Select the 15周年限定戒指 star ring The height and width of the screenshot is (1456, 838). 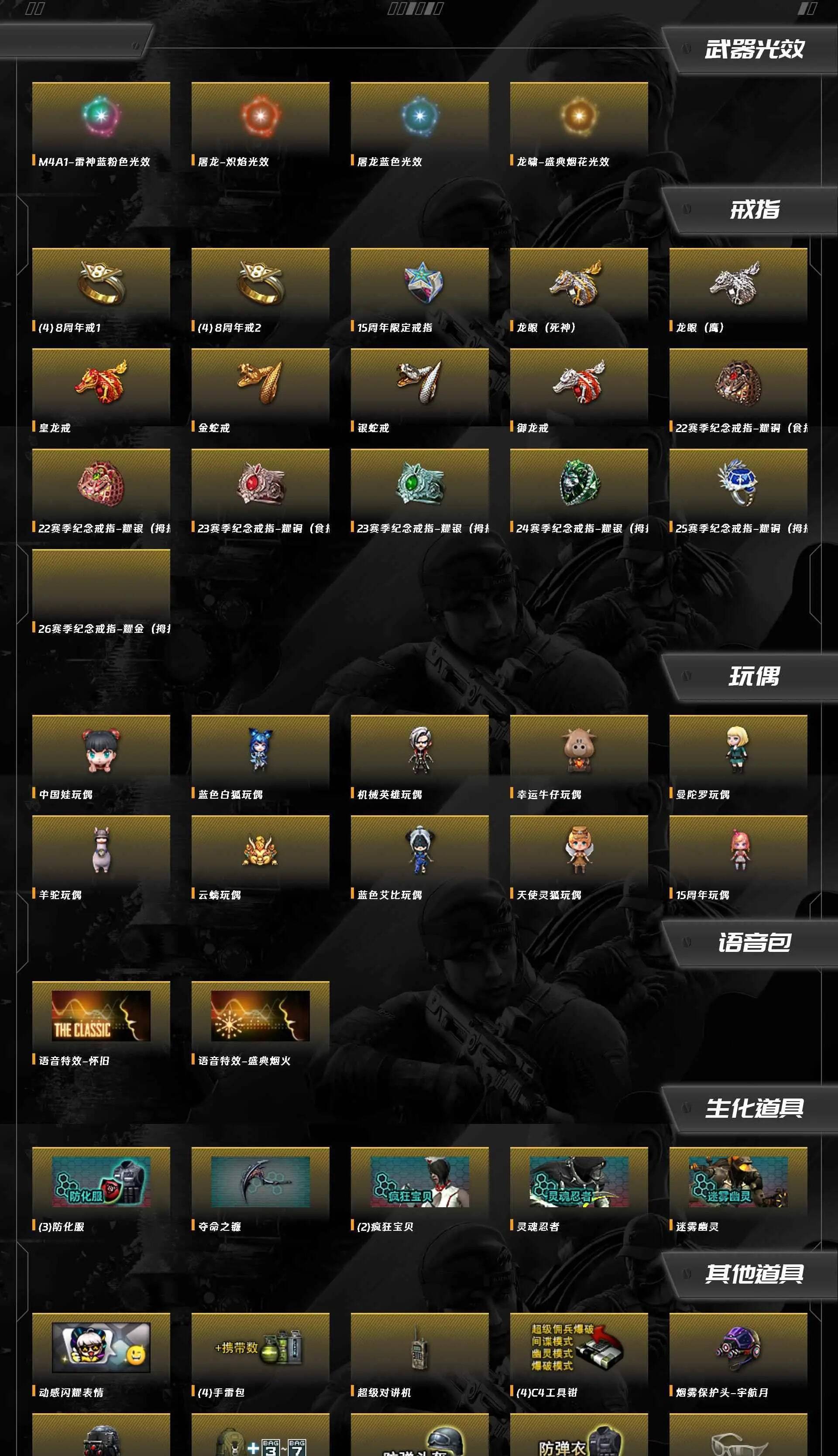420,282
